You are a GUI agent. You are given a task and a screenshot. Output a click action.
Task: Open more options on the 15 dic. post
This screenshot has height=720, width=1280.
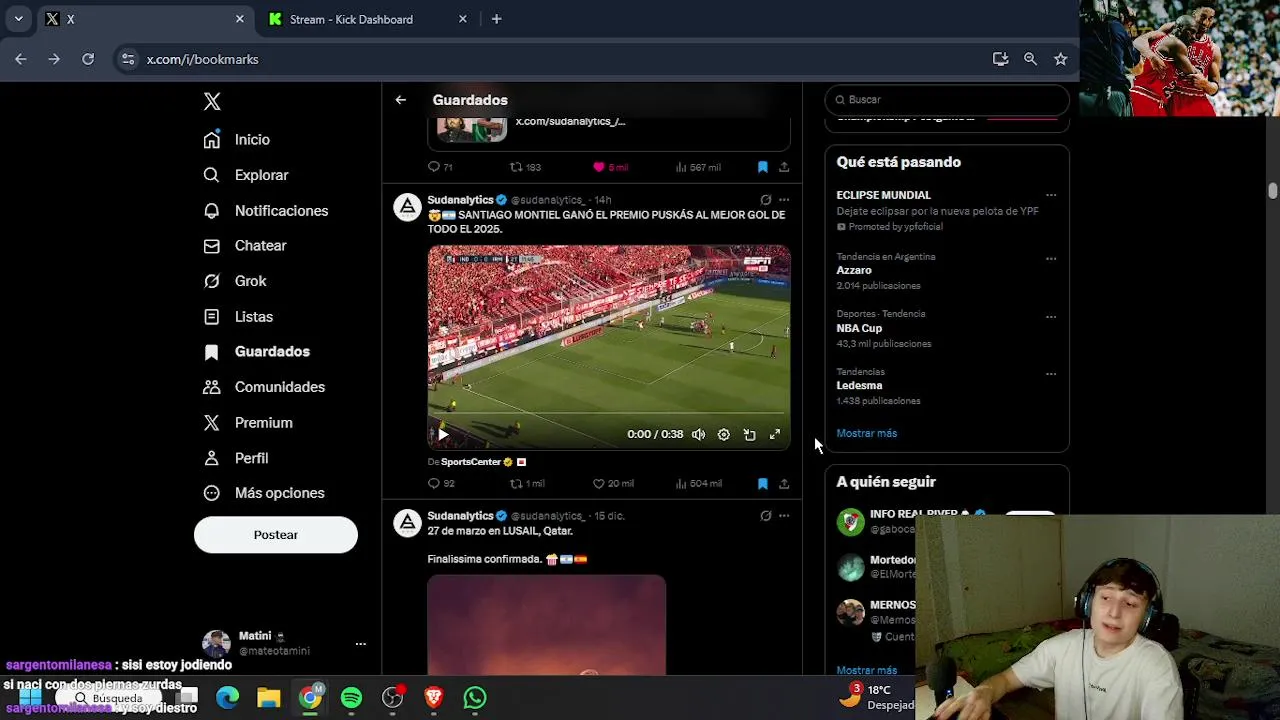(x=784, y=516)
